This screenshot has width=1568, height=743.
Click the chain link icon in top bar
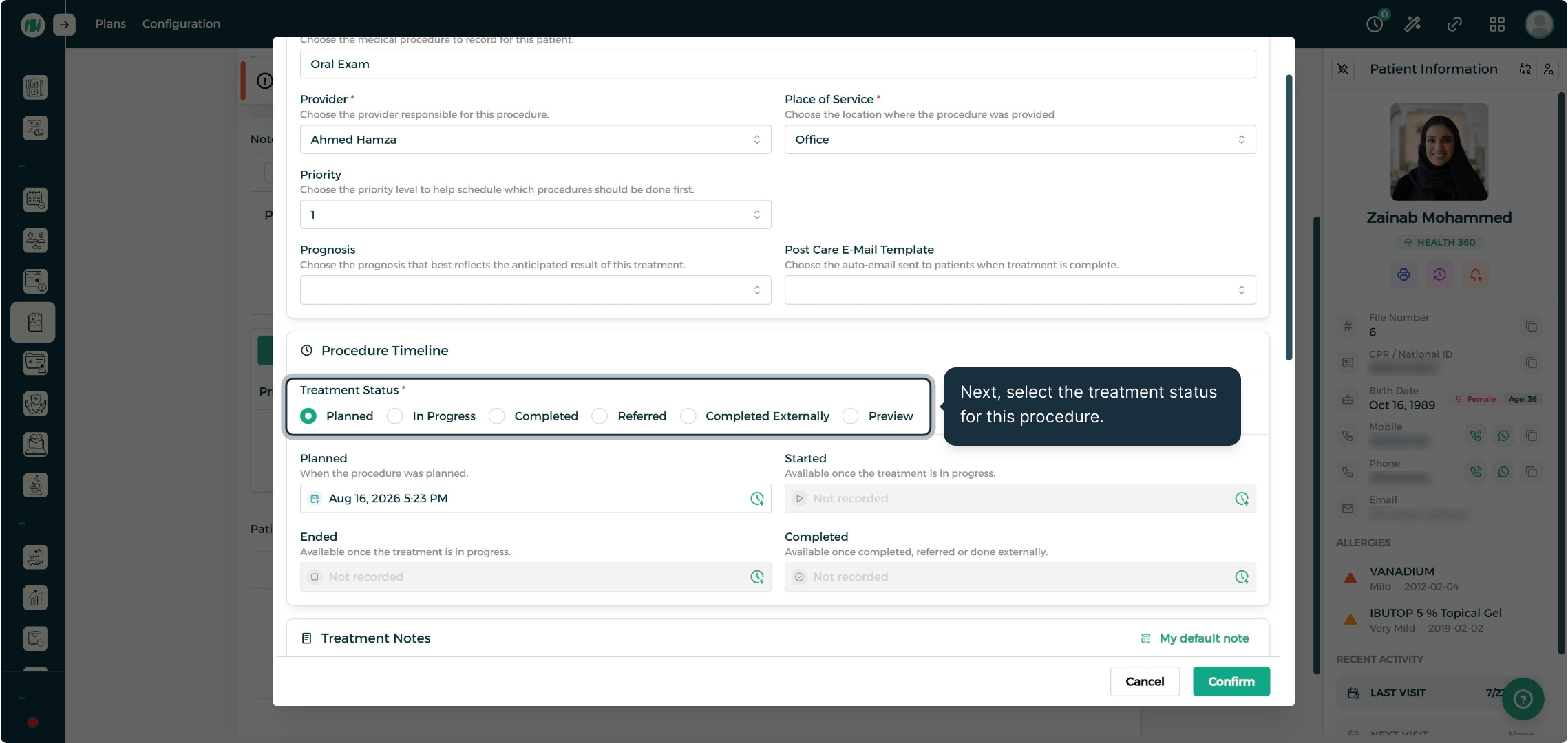tap(1454, 24)
